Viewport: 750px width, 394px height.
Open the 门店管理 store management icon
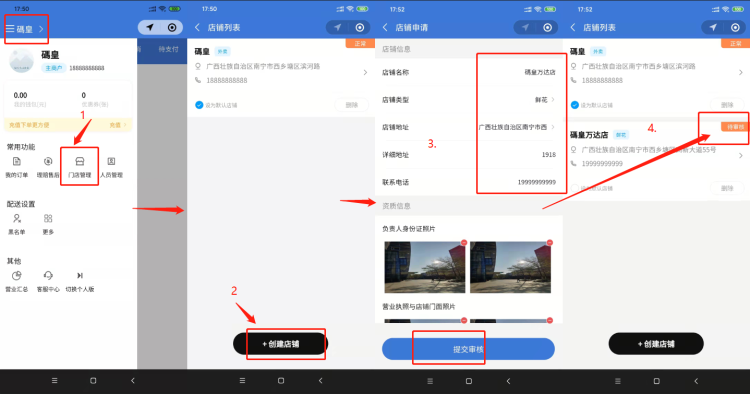click(x=79, y=166)
